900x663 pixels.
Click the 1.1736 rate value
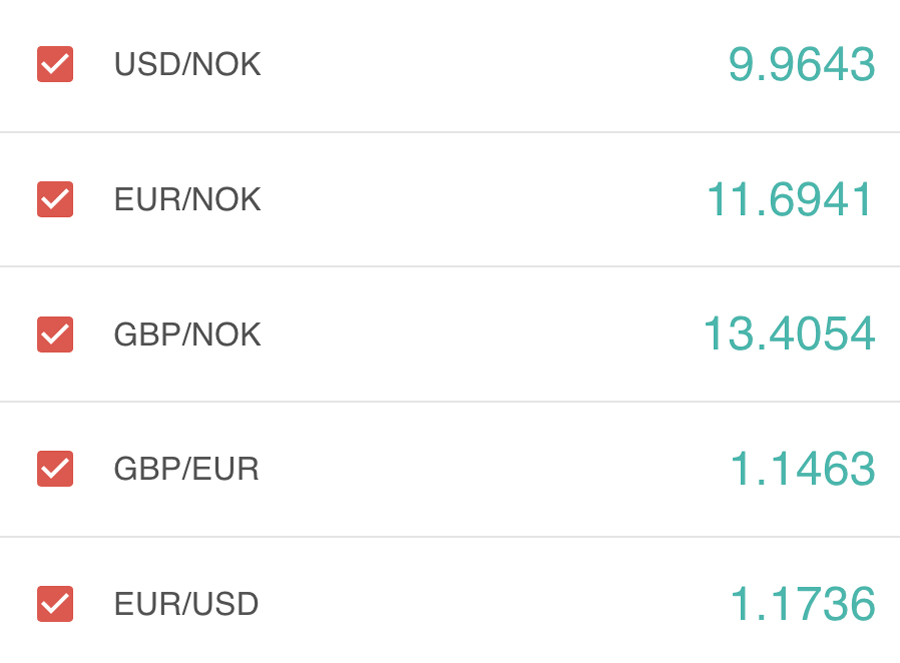coord(802,604)
